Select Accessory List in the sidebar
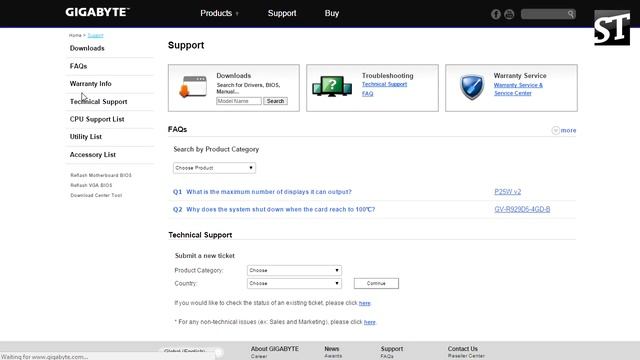This screenshot has width=640, height=360. 93,155
